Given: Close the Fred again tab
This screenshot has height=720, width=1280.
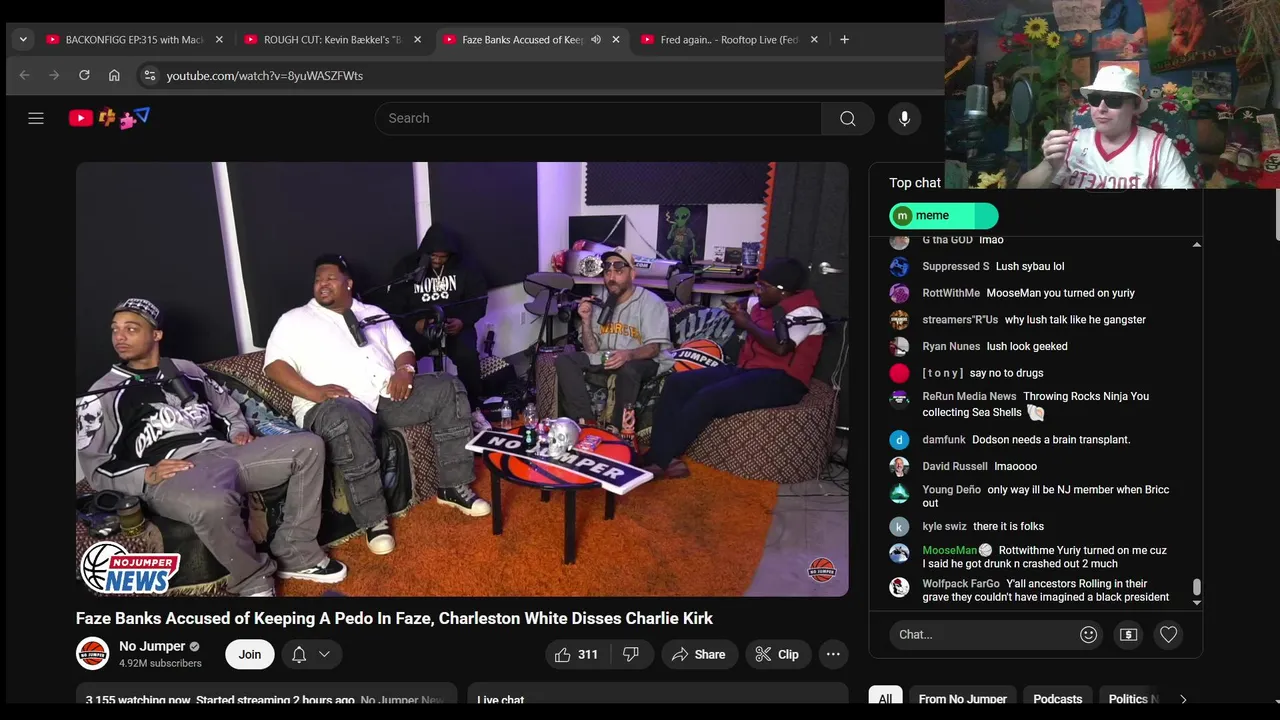Looking at the screenshot, I should [814, 40].
